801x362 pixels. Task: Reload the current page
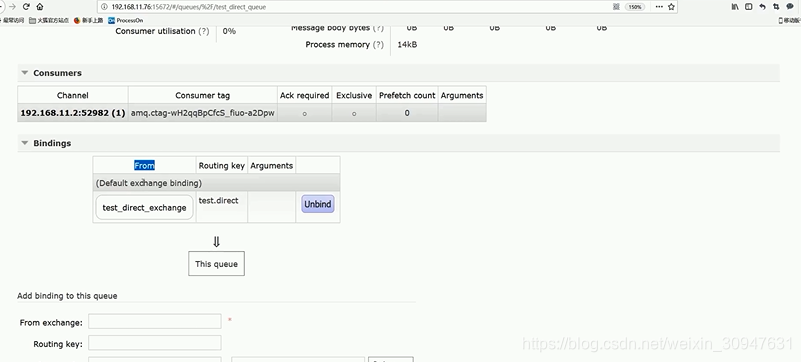click(x=26, y=7)
